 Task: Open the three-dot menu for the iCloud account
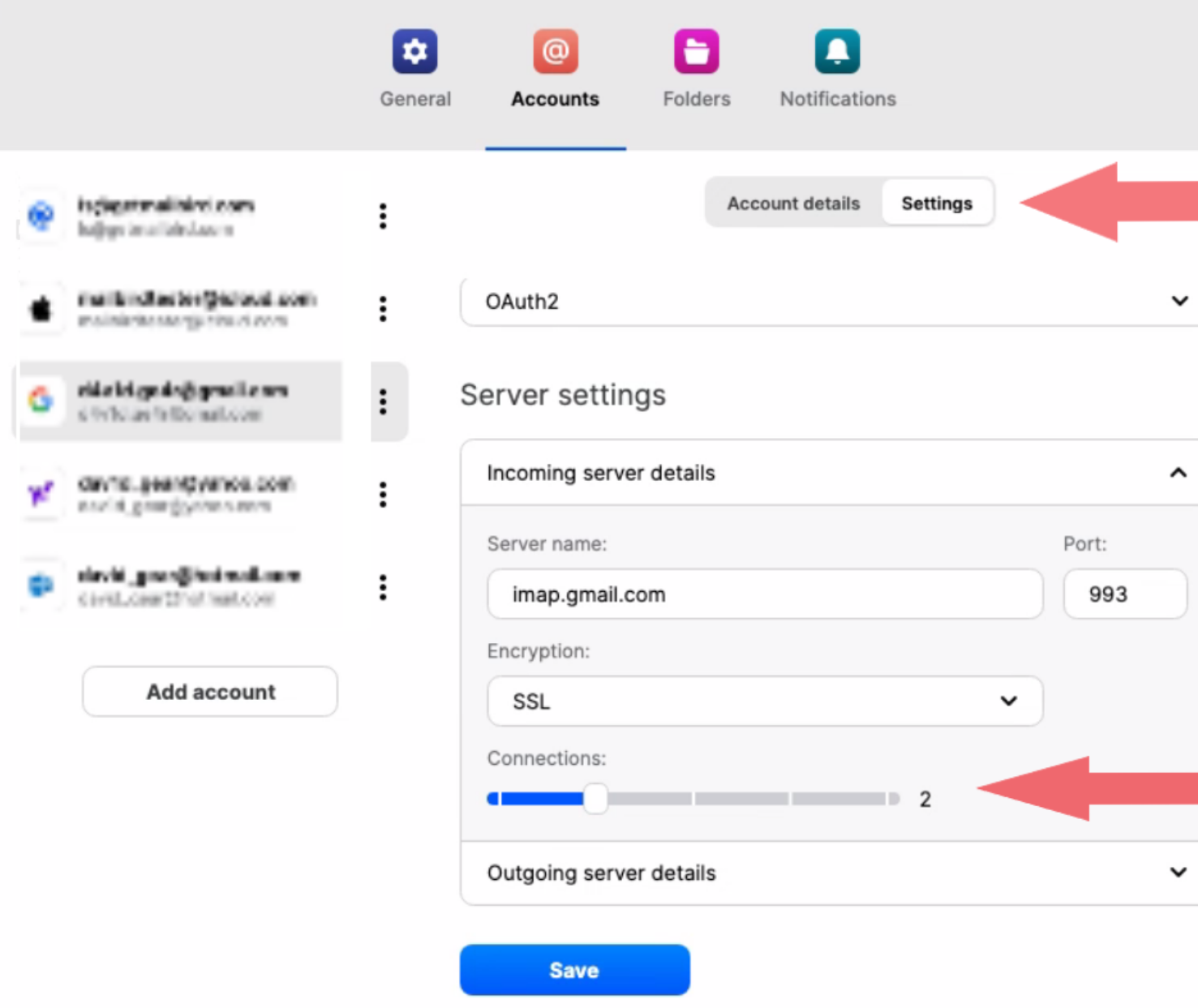pyautogui.click(x=382, y=310)
